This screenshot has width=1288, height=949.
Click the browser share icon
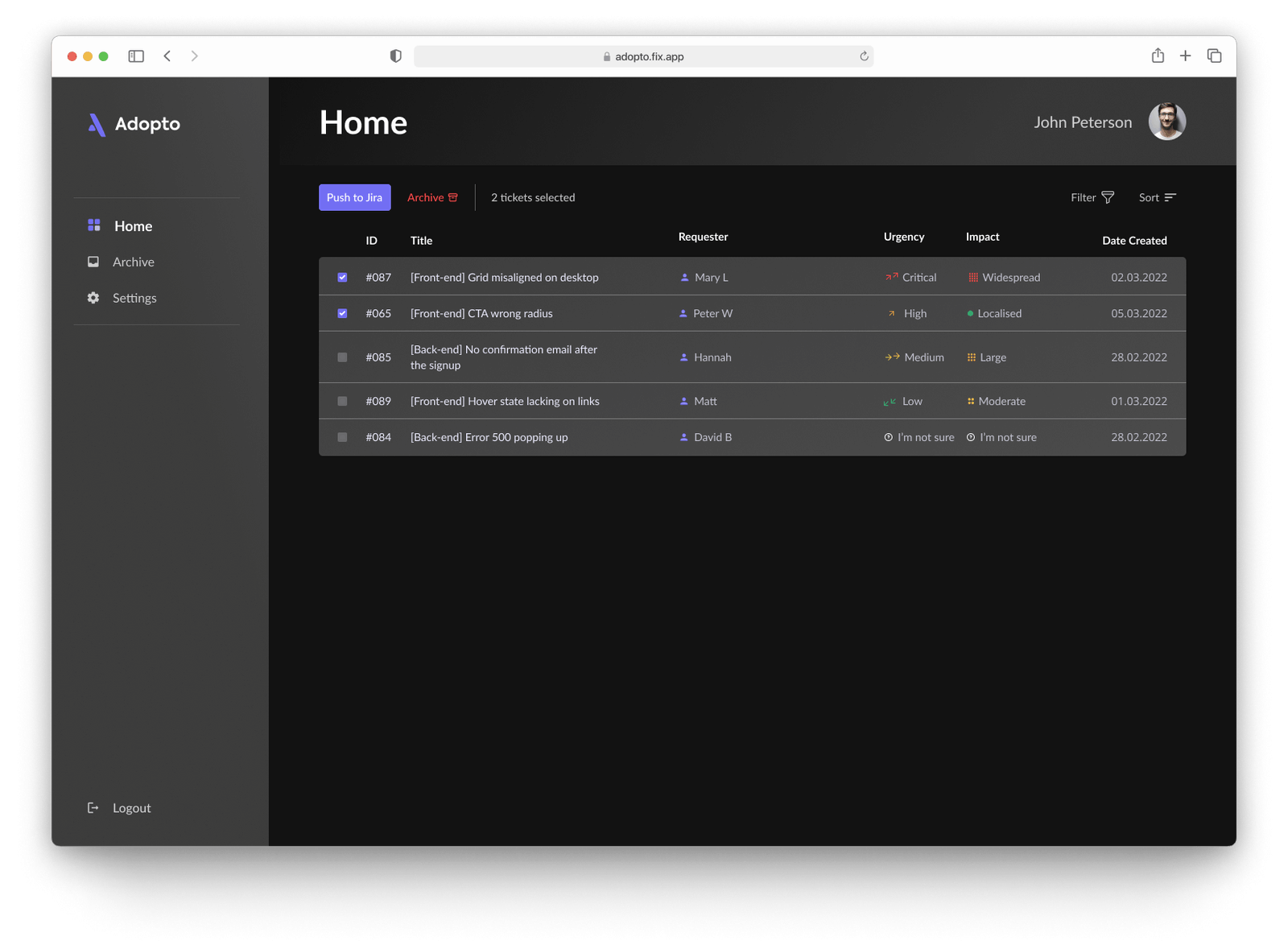pyautogui.click(x=1158, y=56)
